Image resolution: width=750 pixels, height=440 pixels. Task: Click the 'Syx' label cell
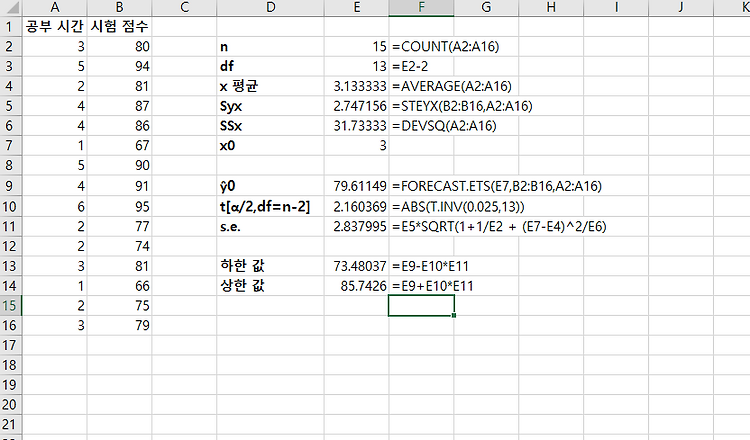coord(270,106)
